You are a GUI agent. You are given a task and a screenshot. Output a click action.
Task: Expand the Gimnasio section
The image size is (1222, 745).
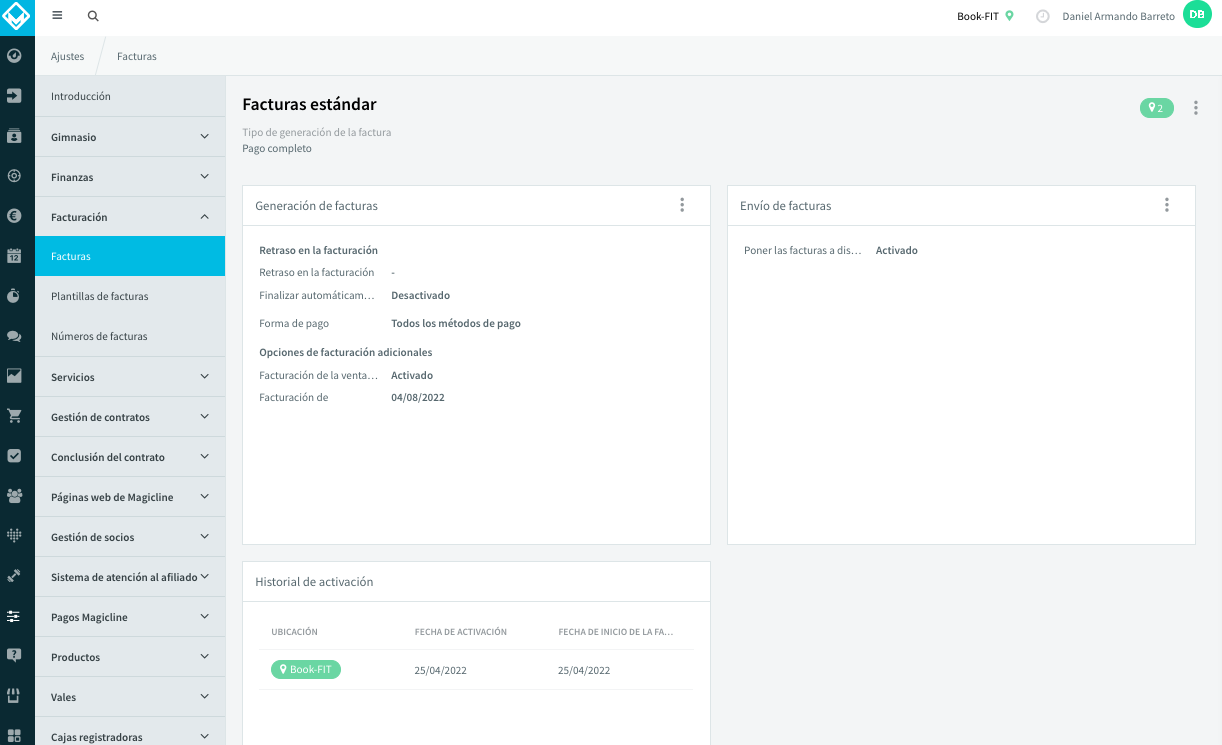(130, 137)
